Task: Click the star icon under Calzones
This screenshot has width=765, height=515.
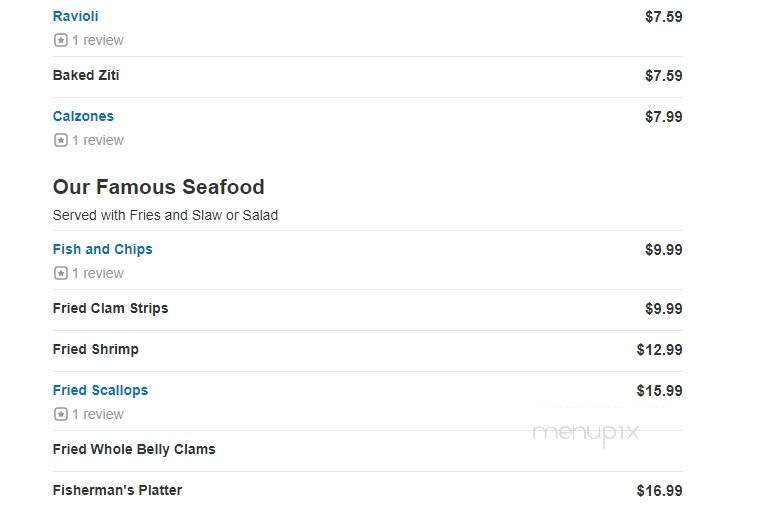Action: (x=60, y=141)
